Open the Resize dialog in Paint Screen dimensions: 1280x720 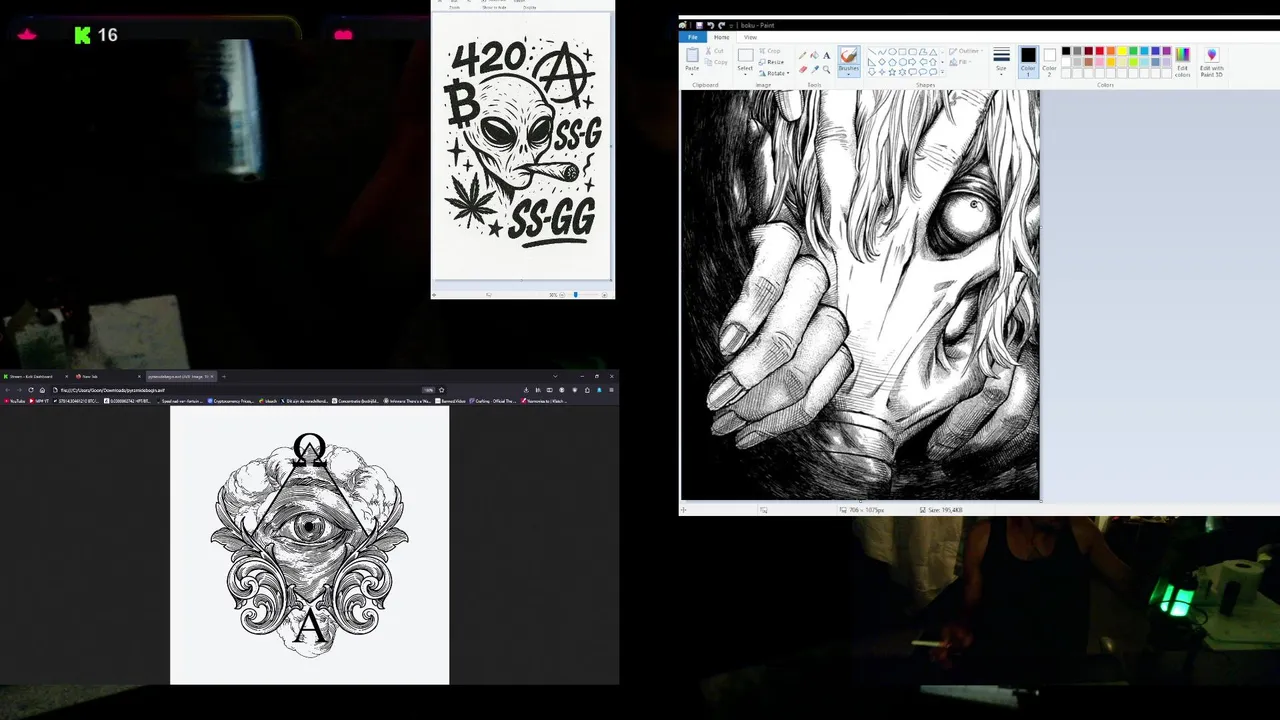tap(771, 62)
